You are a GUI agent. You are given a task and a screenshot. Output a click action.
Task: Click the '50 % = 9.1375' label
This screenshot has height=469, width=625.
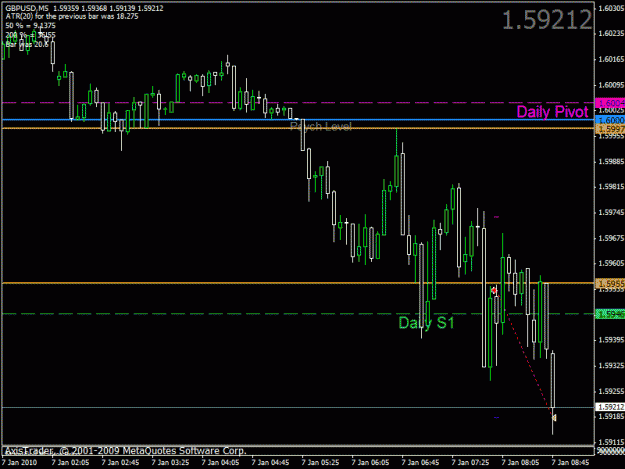(x=31, y=26)
